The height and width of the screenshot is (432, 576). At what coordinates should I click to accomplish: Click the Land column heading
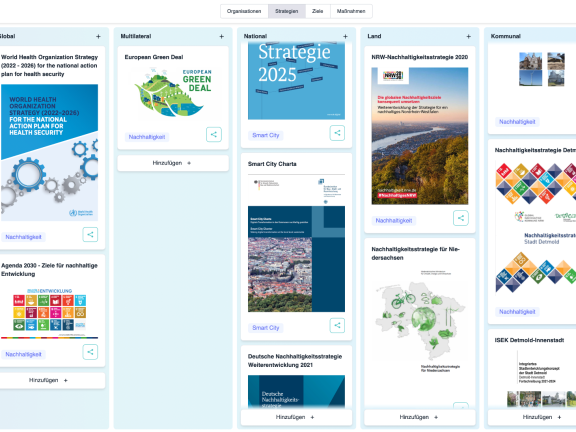[x=374, y=36]
